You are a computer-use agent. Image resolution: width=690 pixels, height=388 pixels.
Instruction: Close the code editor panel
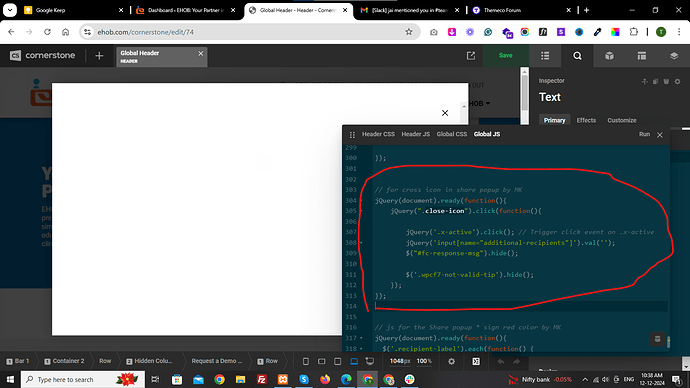tap(660, 135)
